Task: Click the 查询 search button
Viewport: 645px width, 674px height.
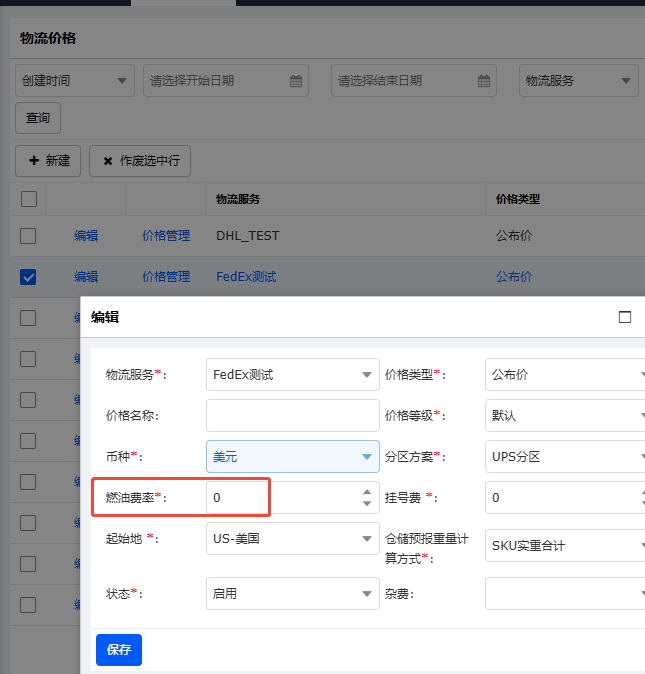Action: [38, 118]
